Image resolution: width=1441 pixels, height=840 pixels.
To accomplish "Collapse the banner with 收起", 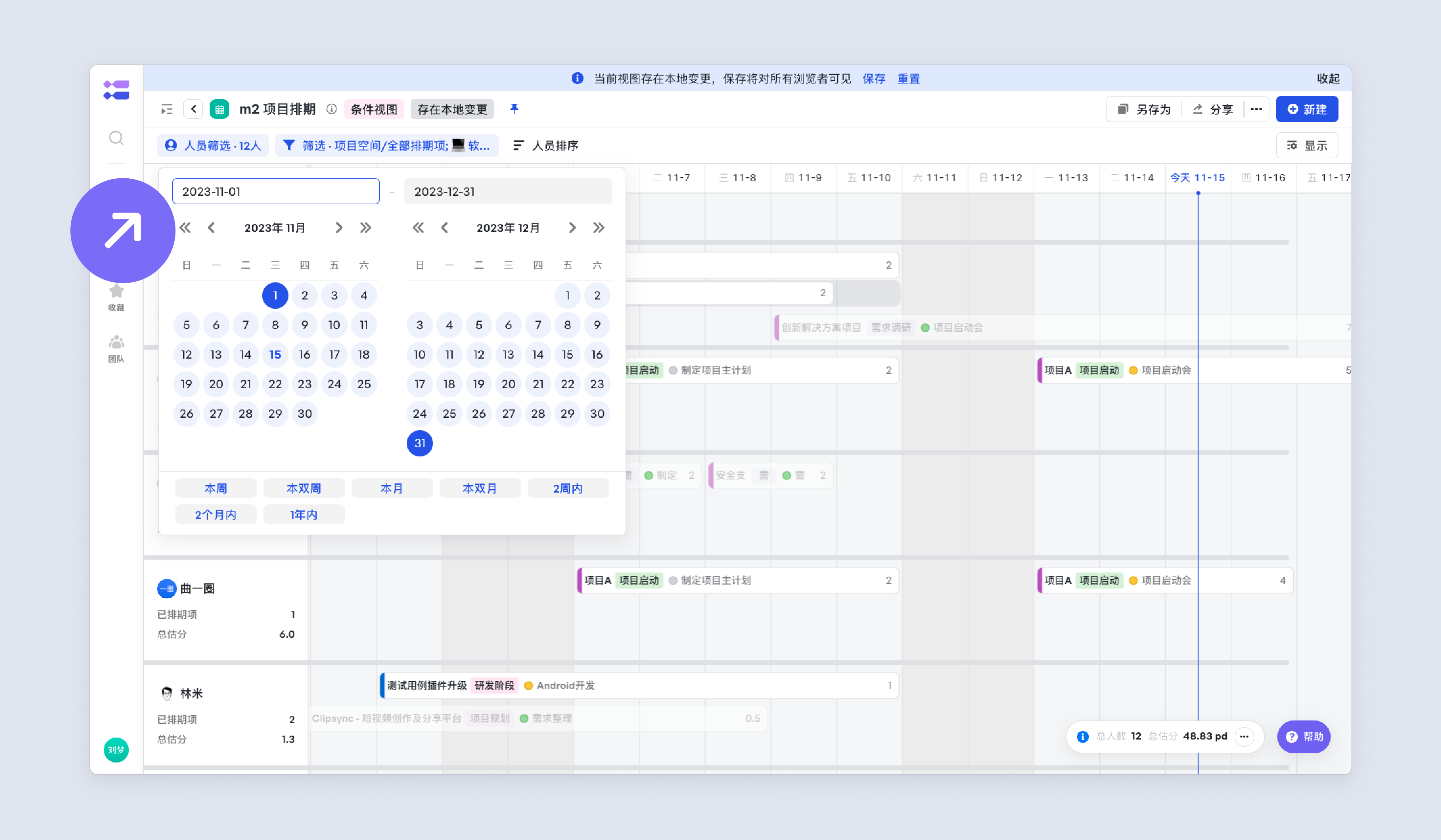I will (x=1328, y=79).
